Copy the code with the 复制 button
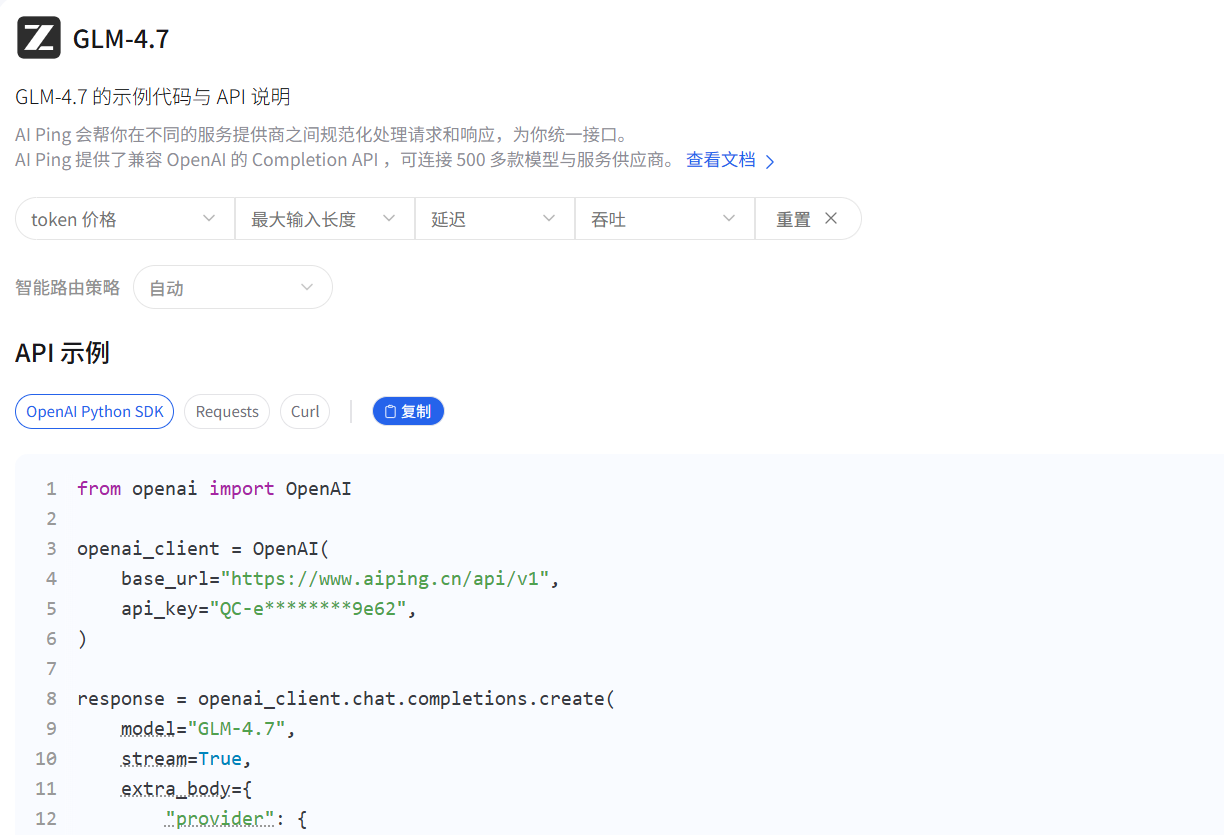Image resolution: width=1224 pixels, height=835 pixels. (408, 411)
